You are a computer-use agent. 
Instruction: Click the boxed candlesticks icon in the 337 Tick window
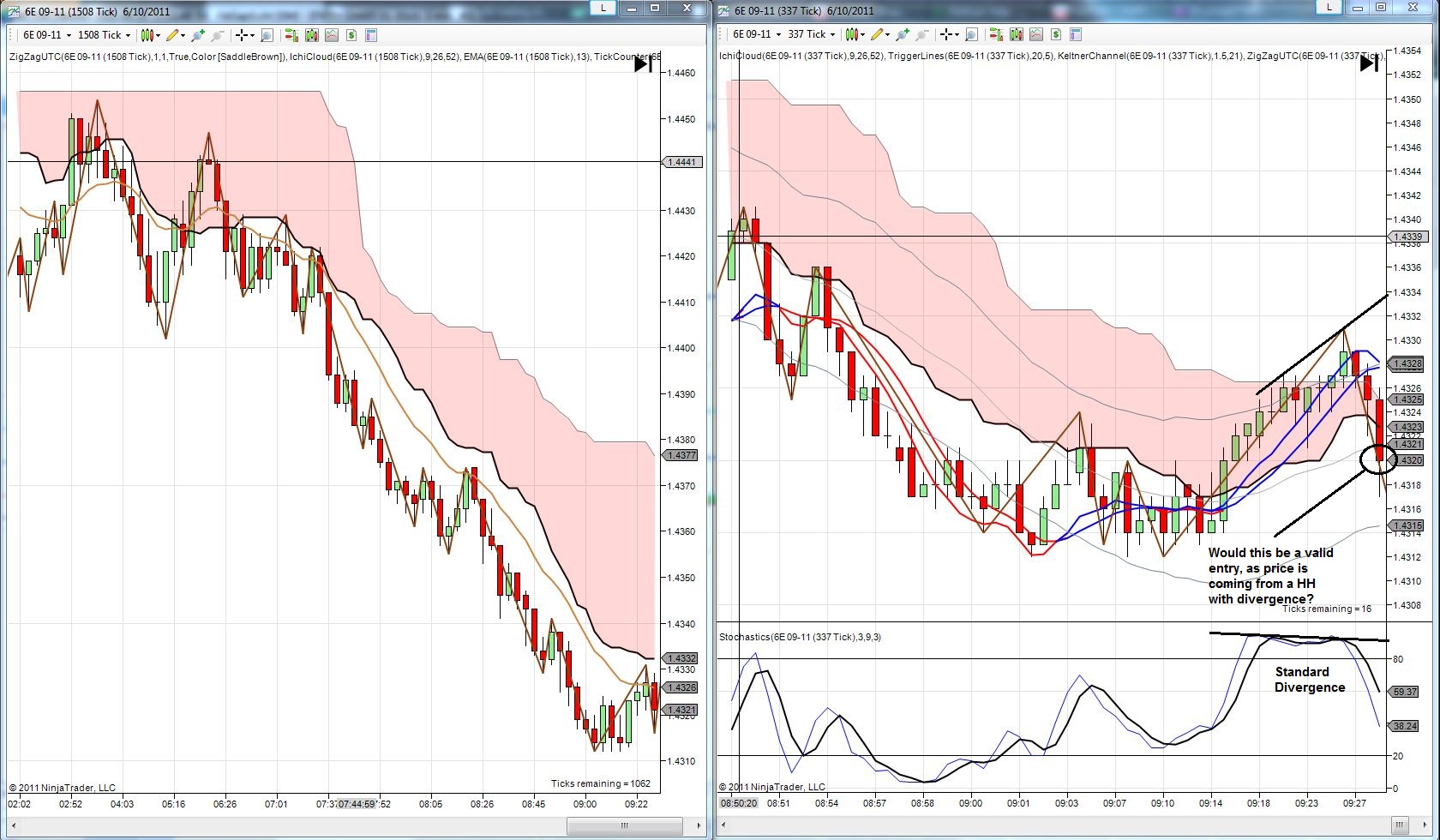[1016, 34]
